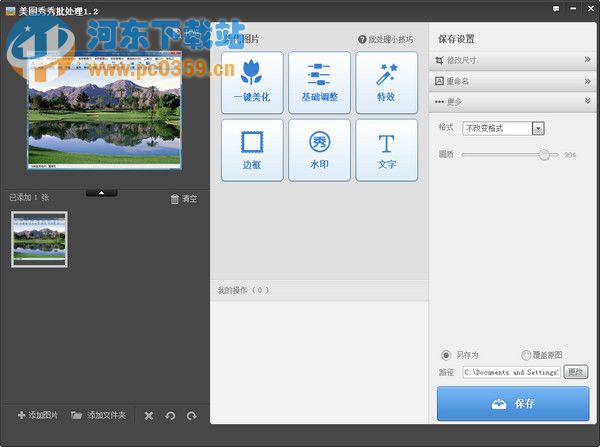
Task: Open the 一键美化 one-click beautify tool
Action: tap(252, 83)
